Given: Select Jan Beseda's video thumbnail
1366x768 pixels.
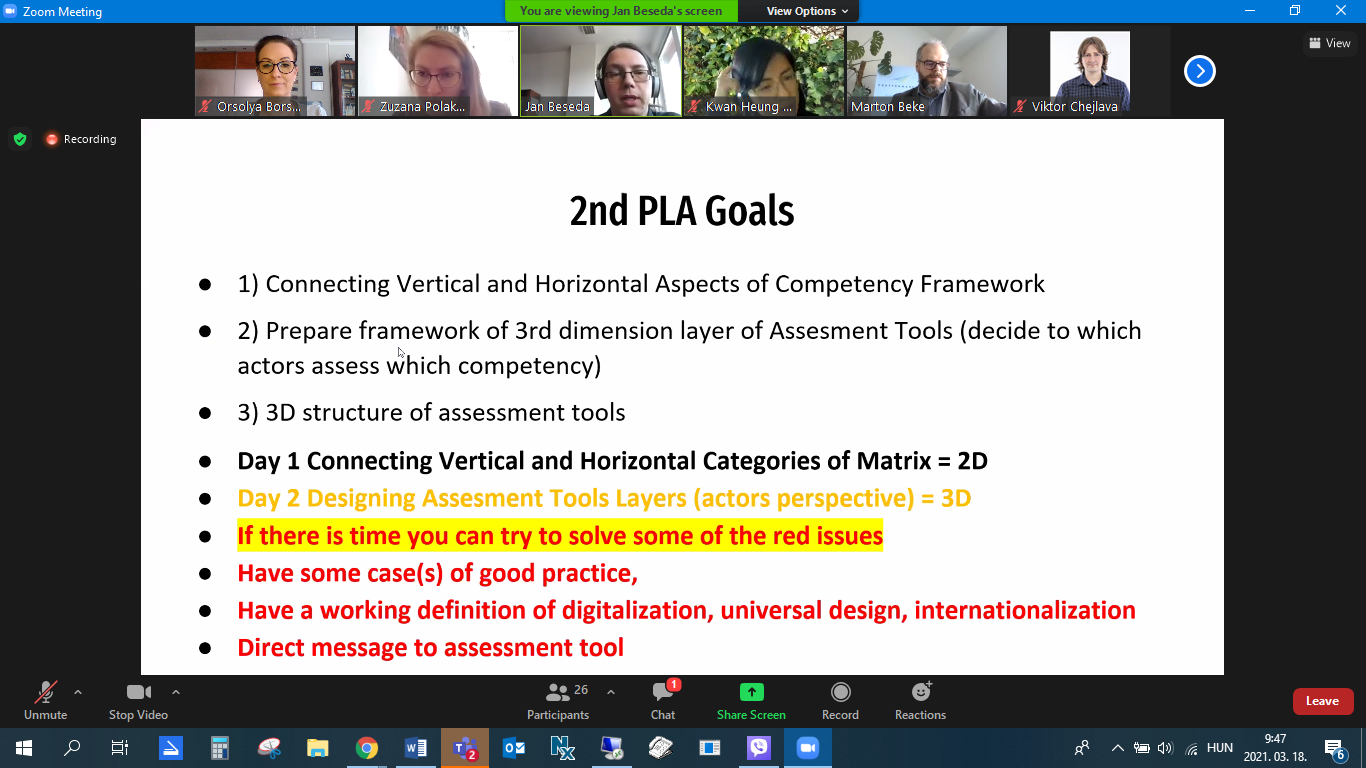Looking at the screenshot, I should 600,71.
